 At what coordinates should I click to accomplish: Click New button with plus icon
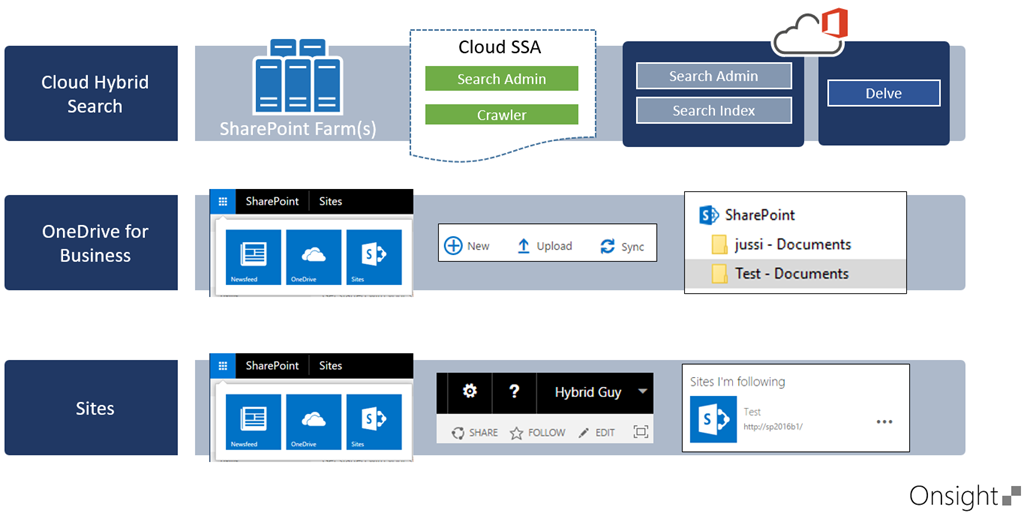click(x=467, y=246)
